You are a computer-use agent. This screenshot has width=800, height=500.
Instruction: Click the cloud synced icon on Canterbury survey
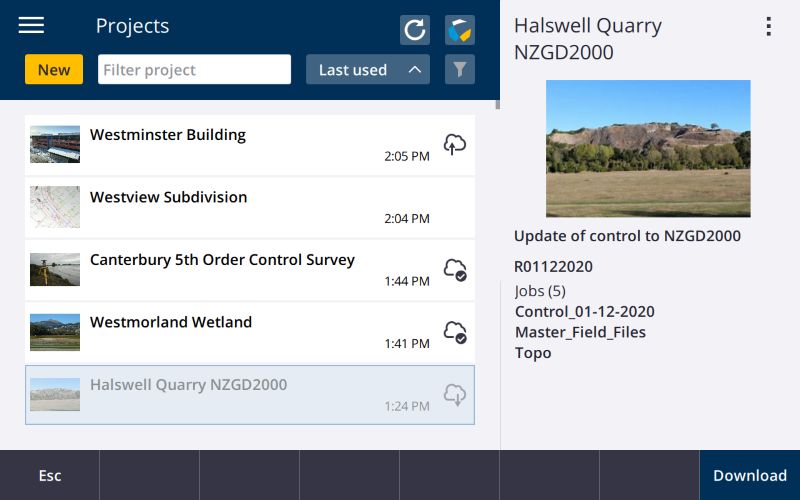click(455, 270)
